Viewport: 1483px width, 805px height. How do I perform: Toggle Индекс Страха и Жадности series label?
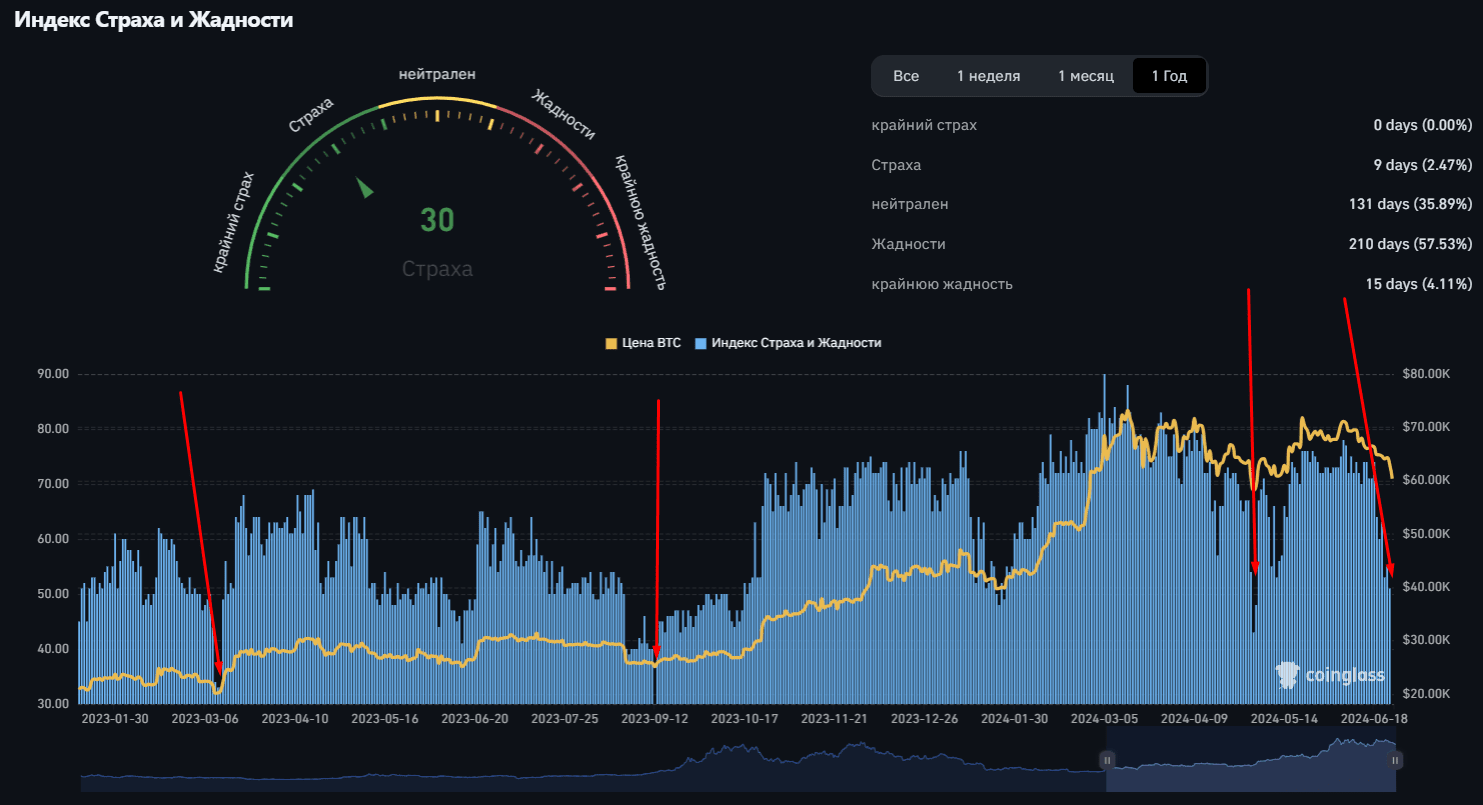click(796, 343)
